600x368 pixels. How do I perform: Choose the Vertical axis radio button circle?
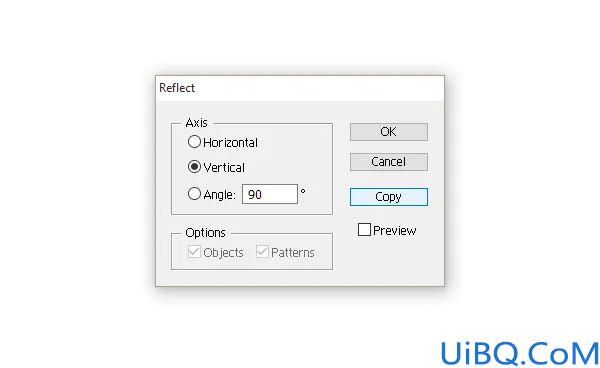tap(194, 167)
